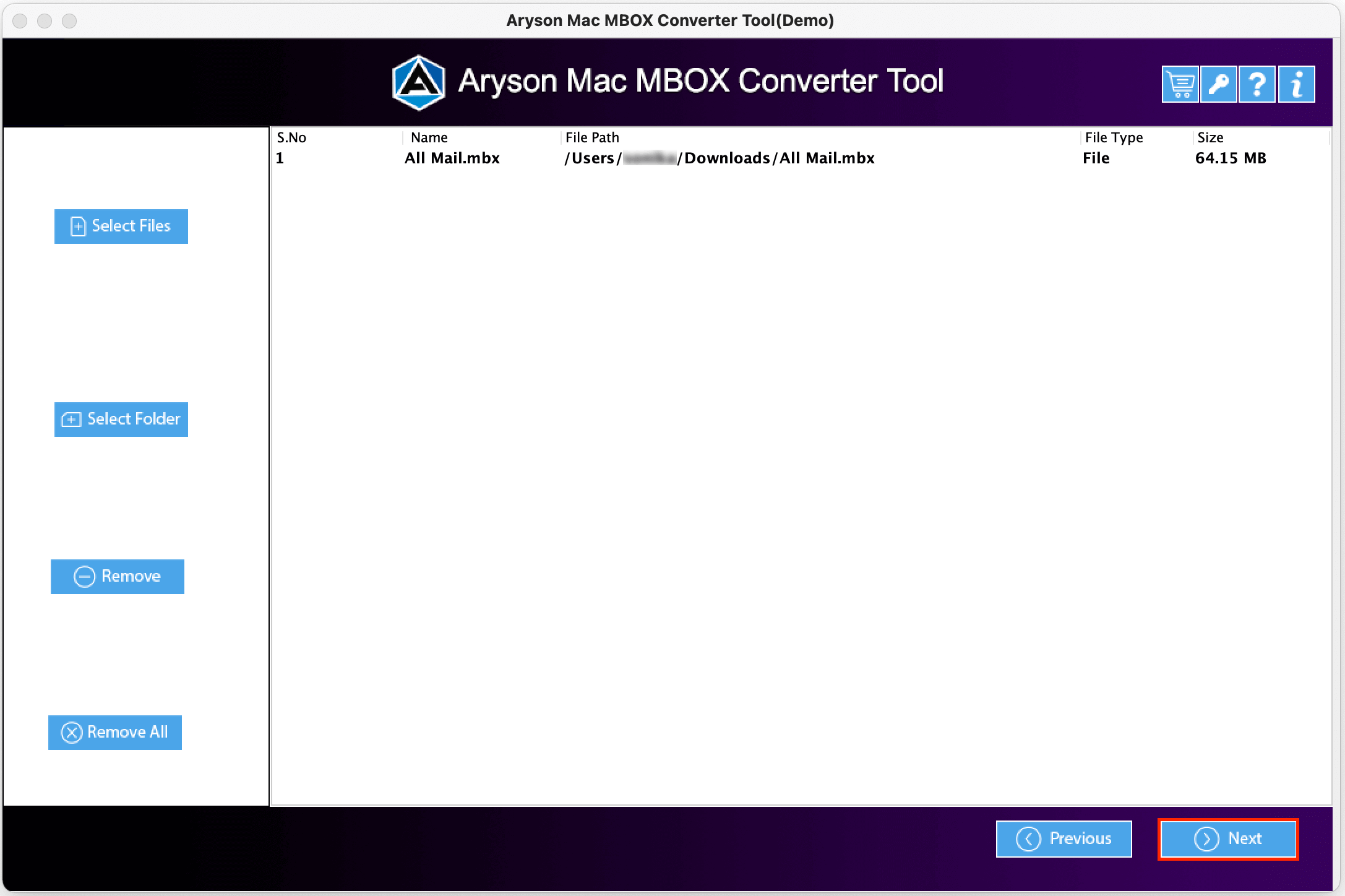Viewport: 1345px width, 896px height.
Task: Open the question mark help icon
Action: click(x=1257, y=84)
